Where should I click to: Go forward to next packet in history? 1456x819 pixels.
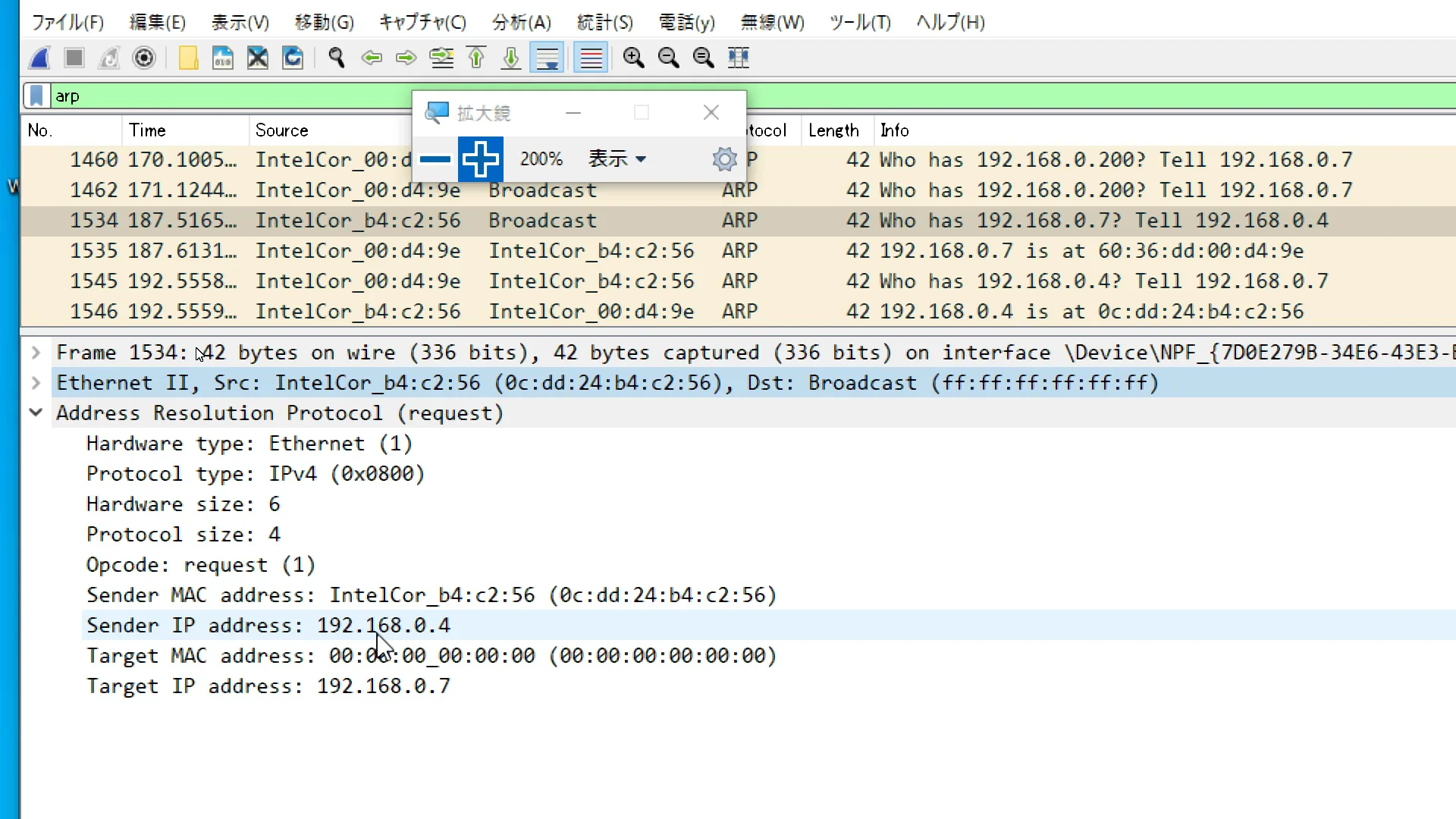pyautogui.click(x=406, y=58)
